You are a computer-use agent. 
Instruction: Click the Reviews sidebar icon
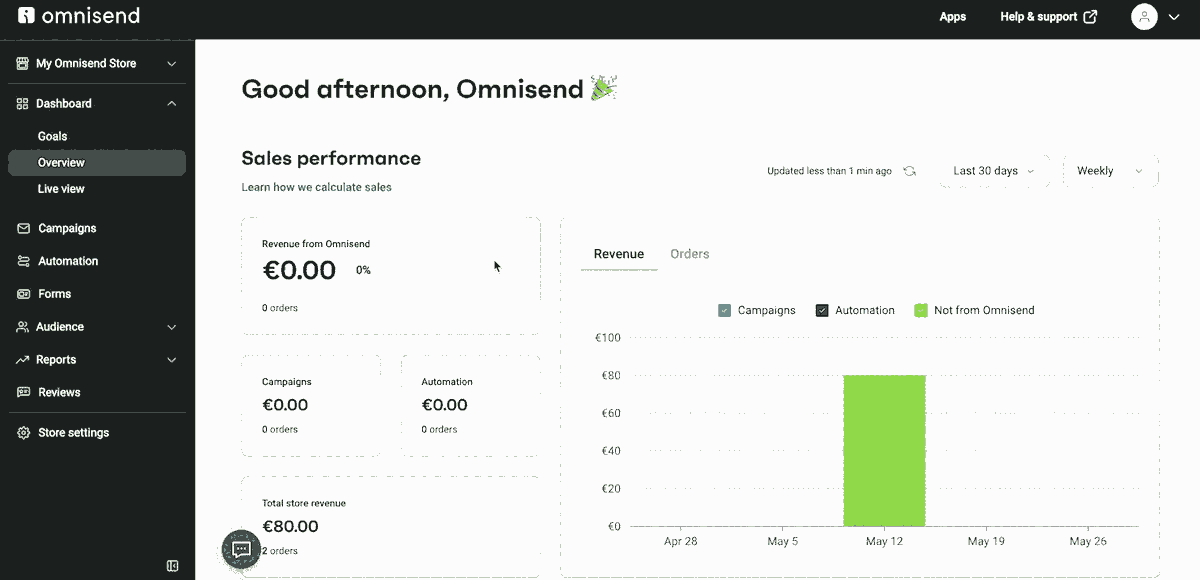click(22, 393)
